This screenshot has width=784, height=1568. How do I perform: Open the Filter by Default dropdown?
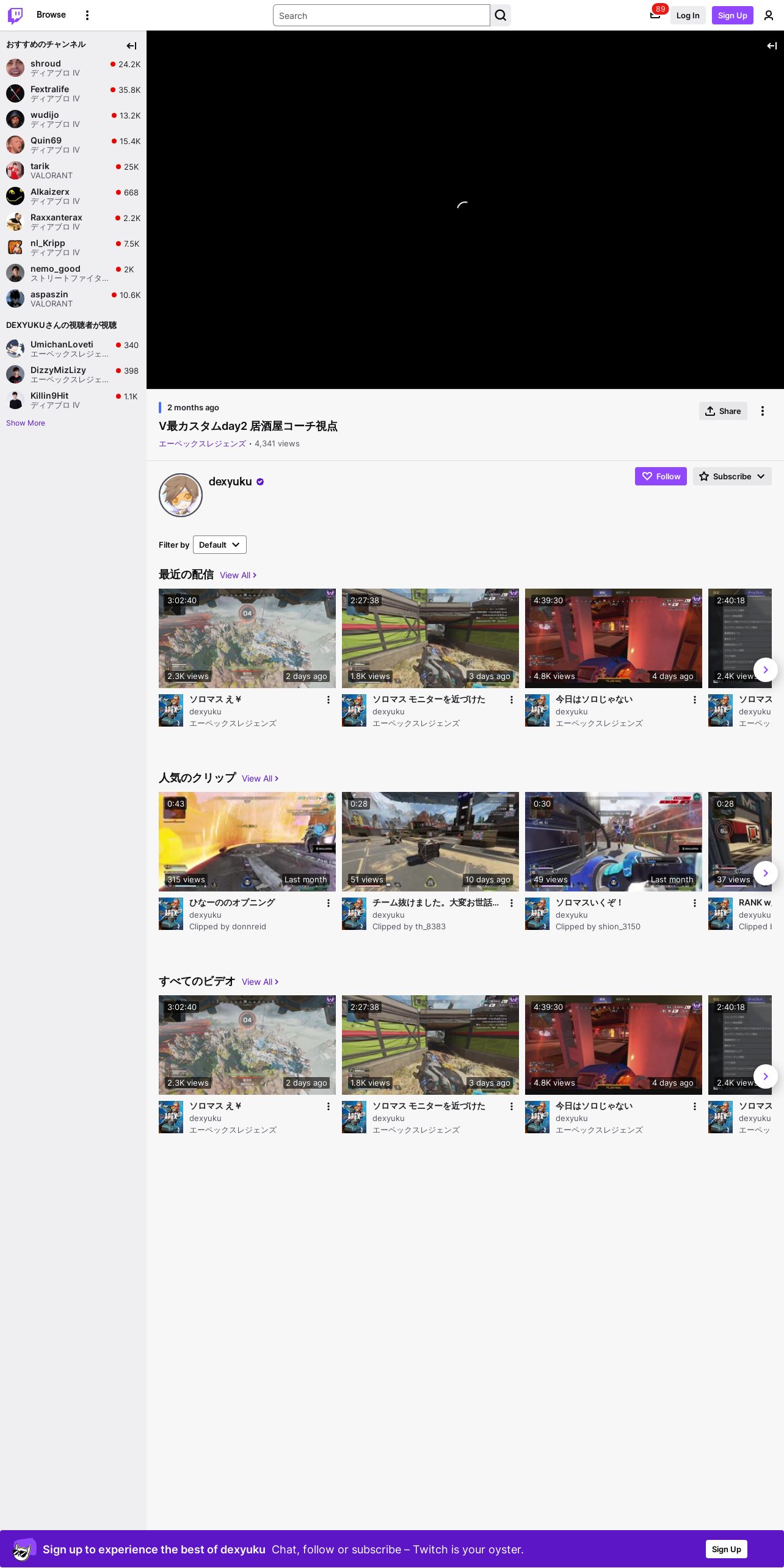pos(220,545)
